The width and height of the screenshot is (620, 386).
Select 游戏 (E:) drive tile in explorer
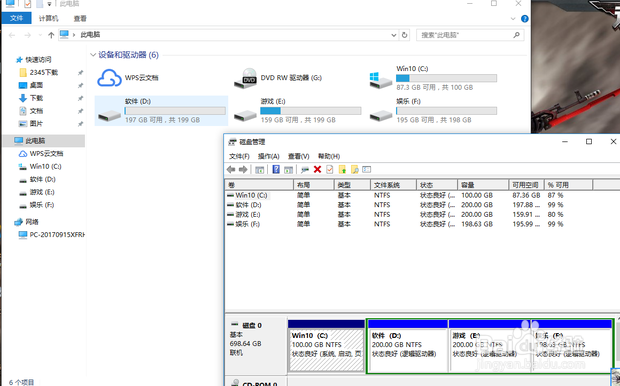(x=297, y=111)
